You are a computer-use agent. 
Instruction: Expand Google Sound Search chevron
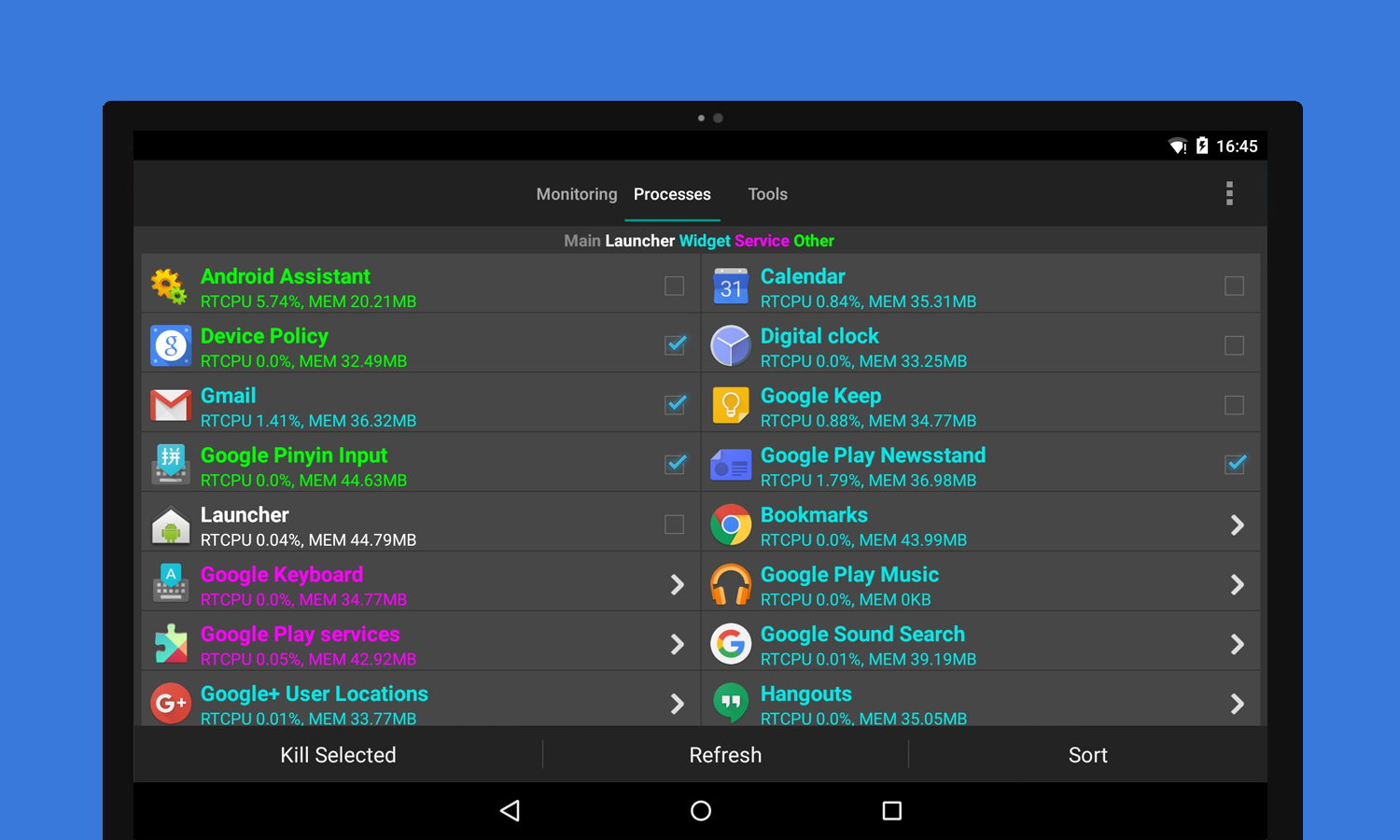pos(1238,644)
